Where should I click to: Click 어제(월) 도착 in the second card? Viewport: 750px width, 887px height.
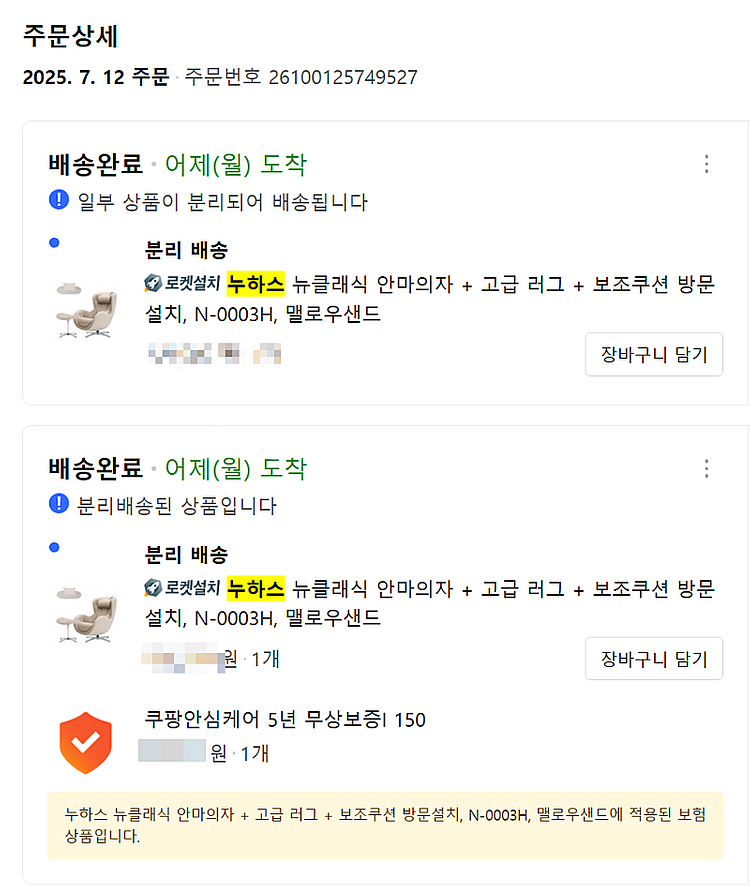[x=236, y=468]
